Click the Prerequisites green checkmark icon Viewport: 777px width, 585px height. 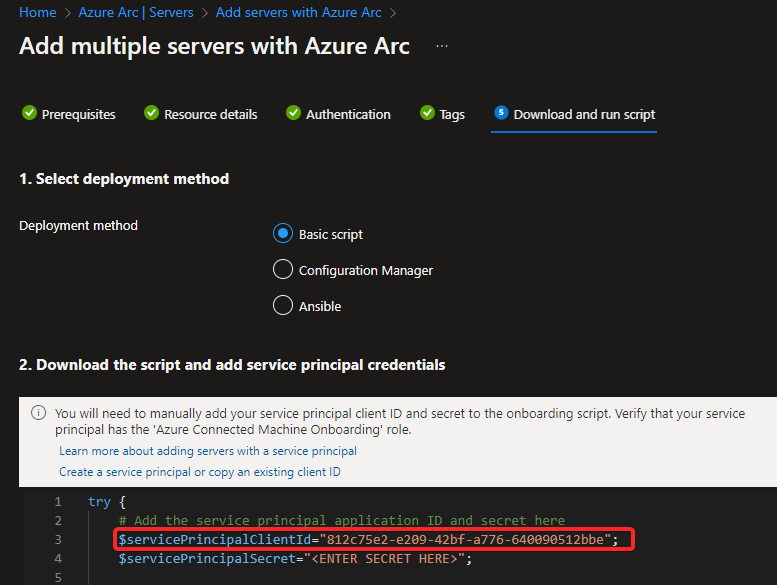click(x=29, y=113)
